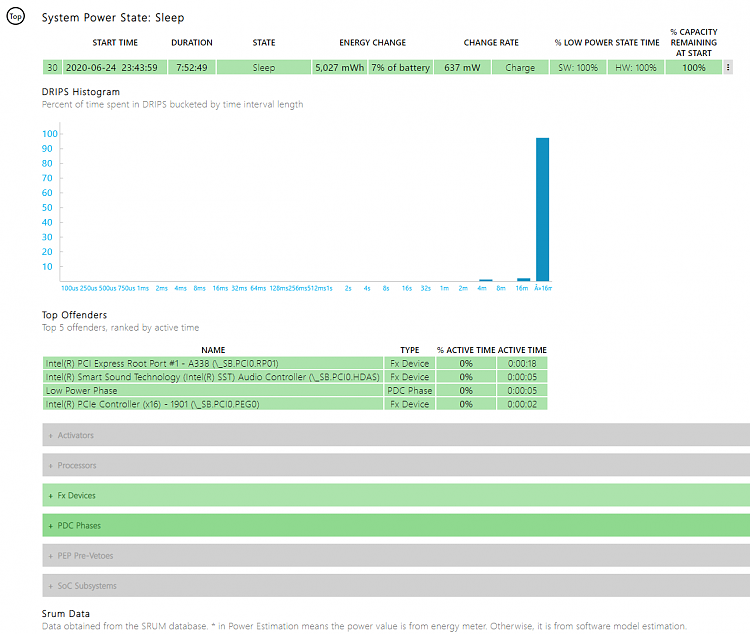Image resolution: width=750 pixels, height=634 pixels.
Task: Click the 50 y-axis label
Action: pyautogui.click(x=47, y=208)
